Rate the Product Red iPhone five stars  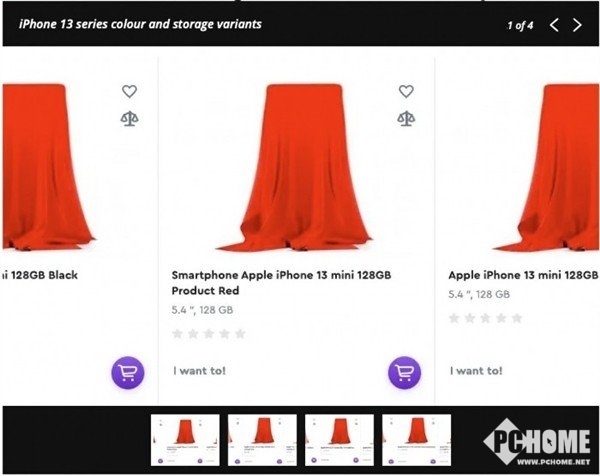point(240,334)
